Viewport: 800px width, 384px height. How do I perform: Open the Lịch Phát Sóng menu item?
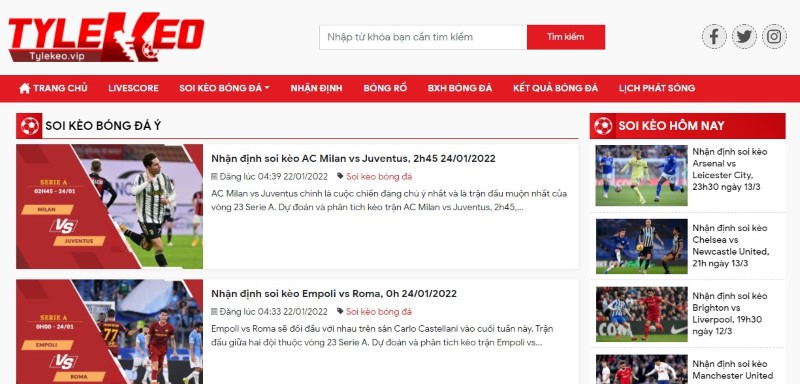point(657,88)
